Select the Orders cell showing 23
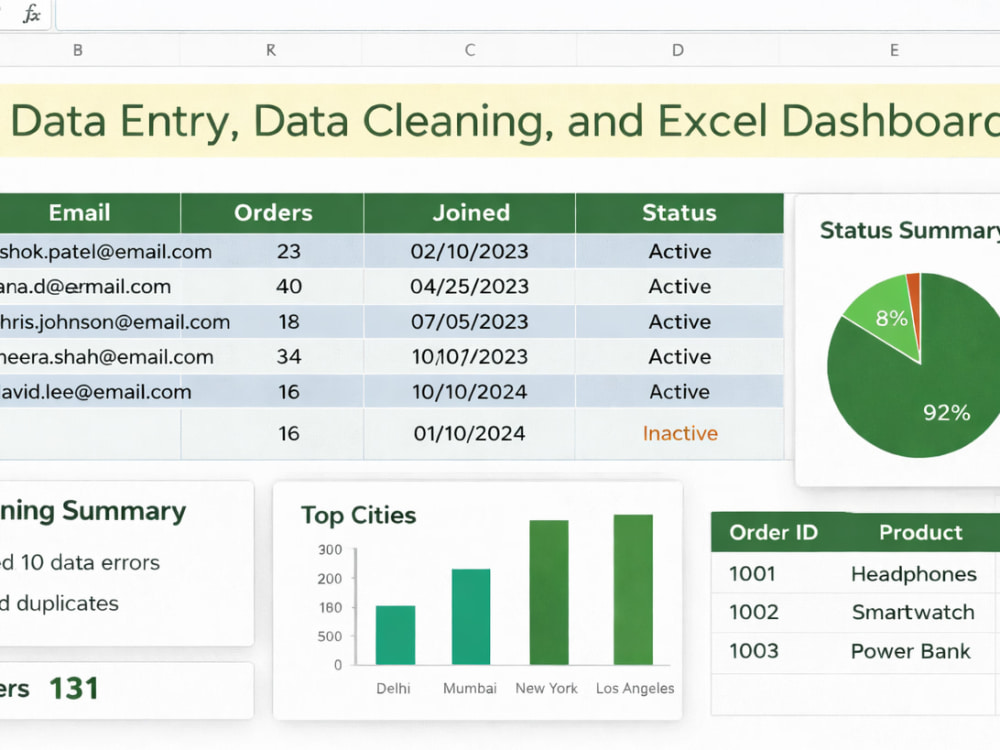This screenshot has height=750, width=1000. (x=288, y=251)
